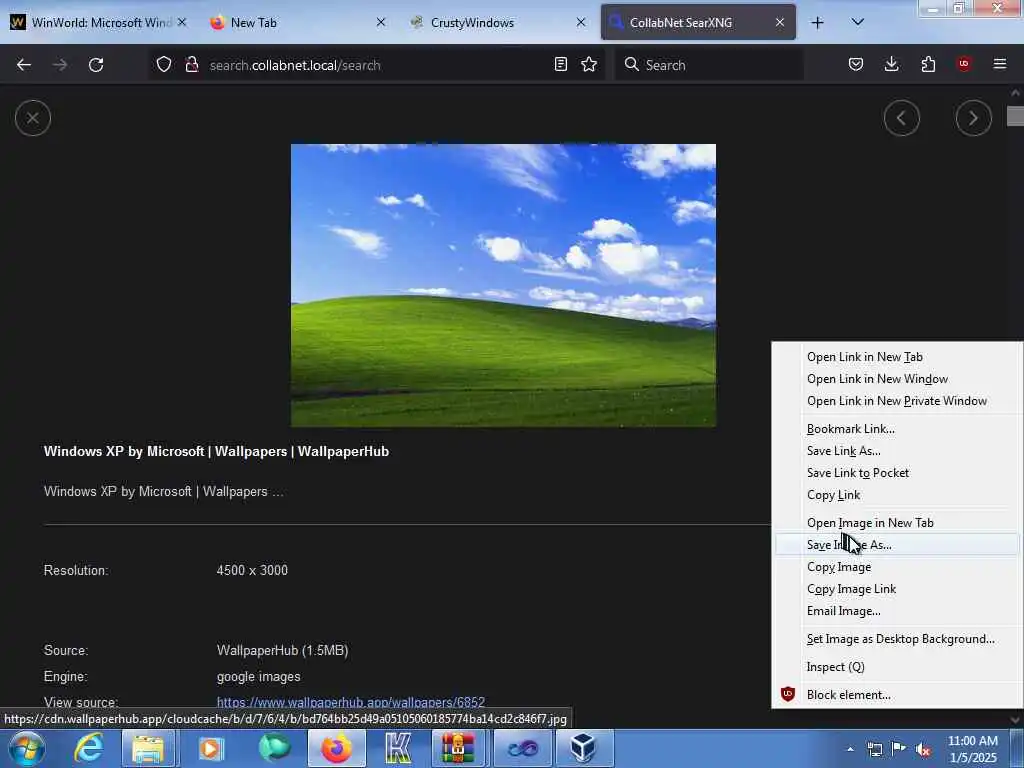Image resolution: width=1024 pixels, height=768 pixels.
Task: Open Windows Media Player from taskbar
Action: pyautogui.click(x=210, y=748)
